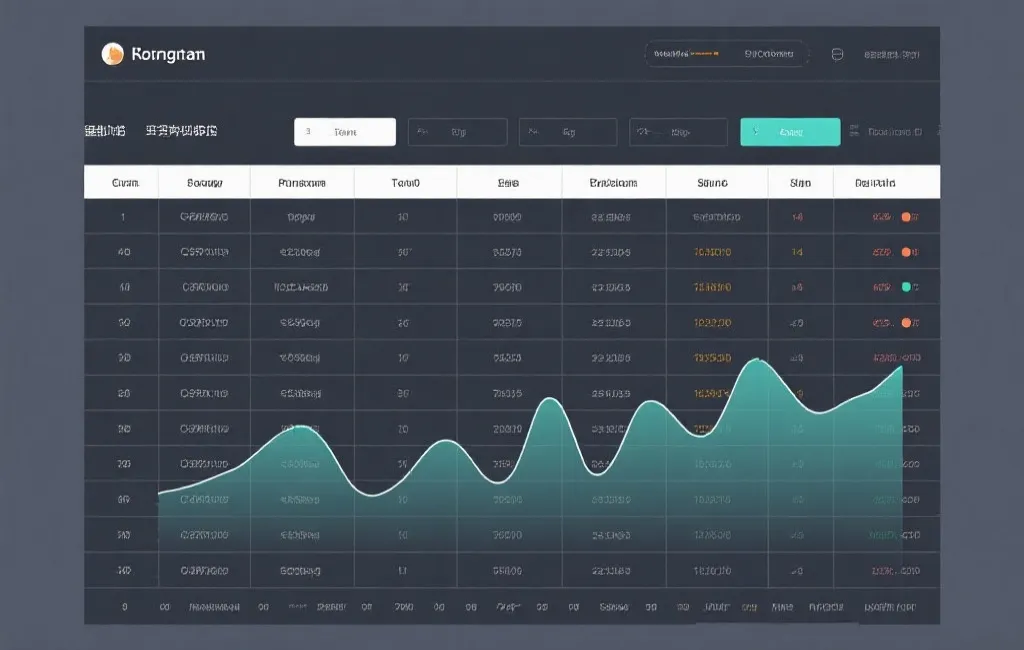The image size is (1024, 650).
Task: Click the orange status dot in the first row
Action: coord(907,216)
